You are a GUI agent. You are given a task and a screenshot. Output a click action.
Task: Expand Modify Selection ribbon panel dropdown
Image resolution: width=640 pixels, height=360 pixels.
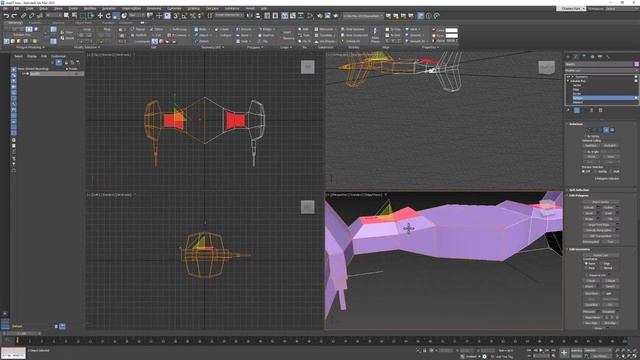pyautogui.click(x=87, y=47)
